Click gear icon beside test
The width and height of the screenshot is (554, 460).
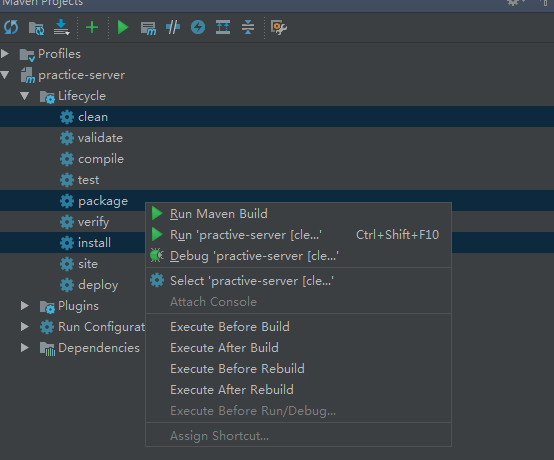pos(67,180)
